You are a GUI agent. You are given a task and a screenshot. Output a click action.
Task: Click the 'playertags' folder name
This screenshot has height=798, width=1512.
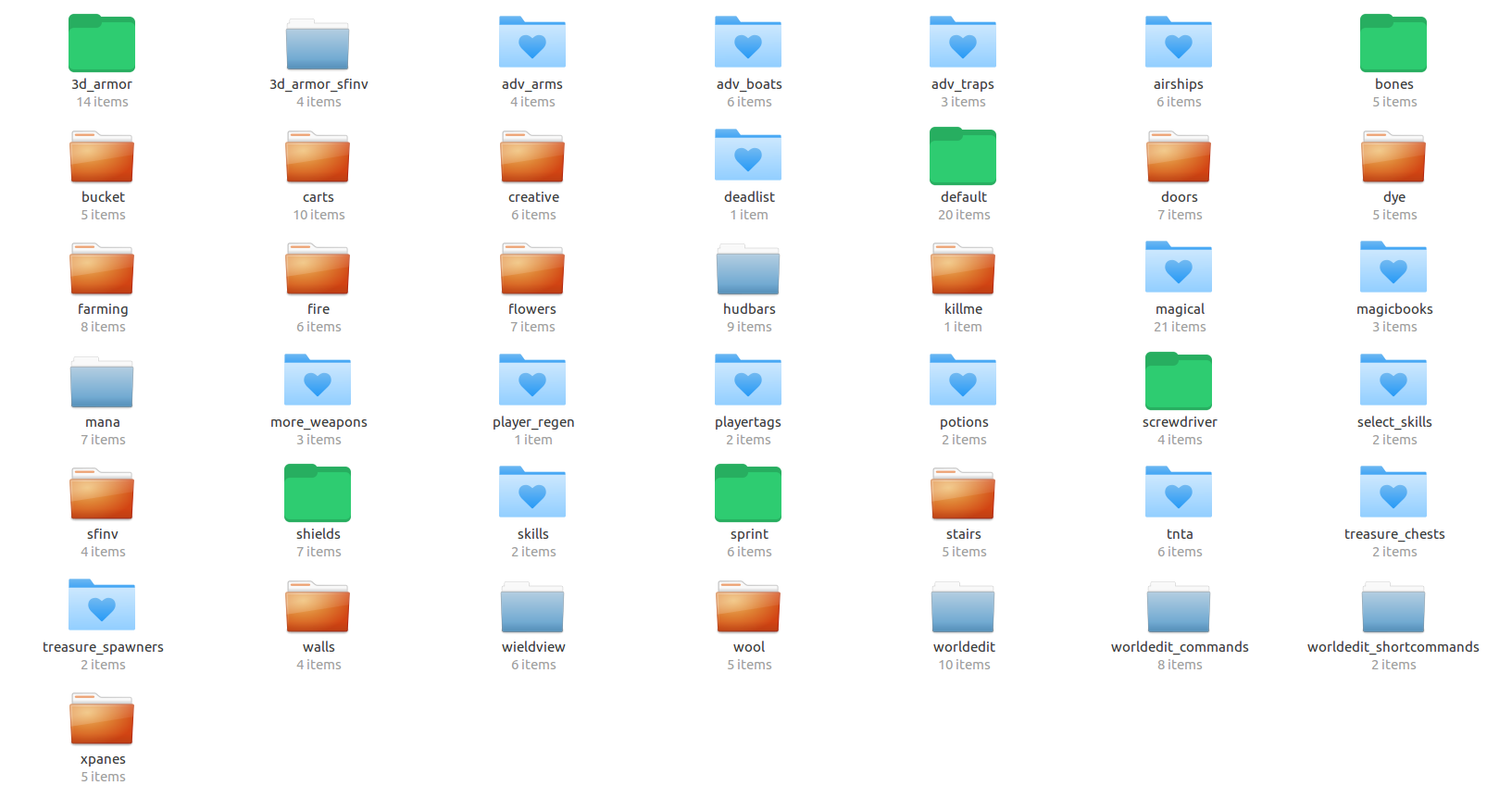click(x=748, y=422)
